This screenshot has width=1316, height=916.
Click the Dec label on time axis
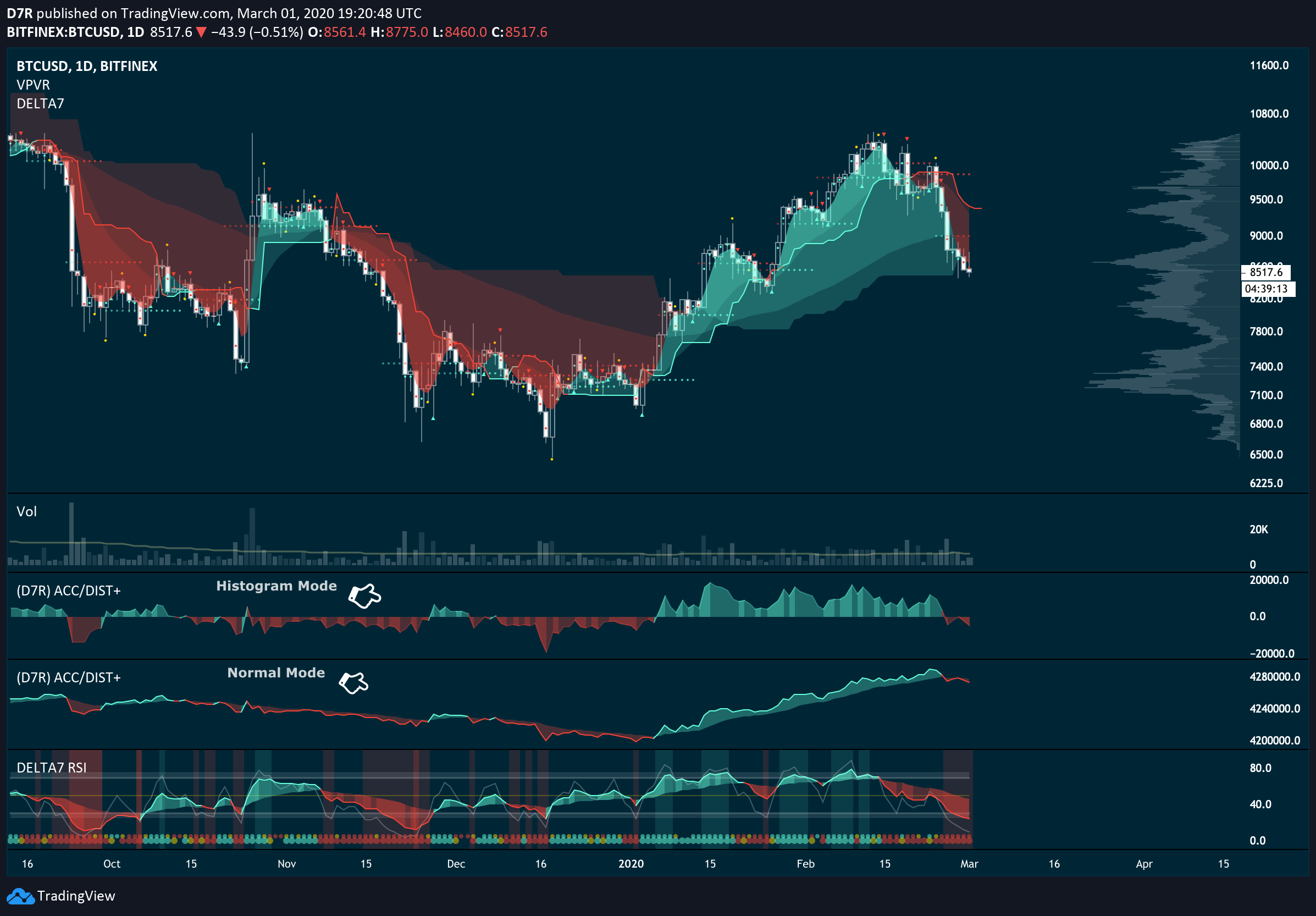456,864
